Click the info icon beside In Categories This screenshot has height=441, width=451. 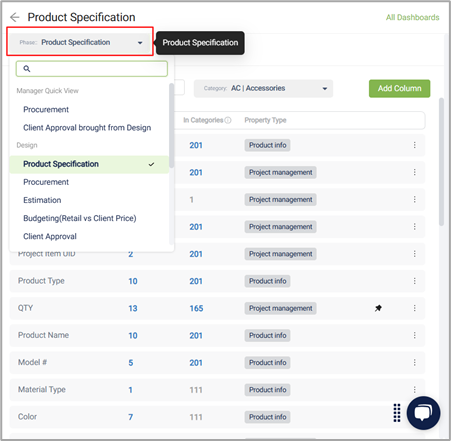coord(228,120)
